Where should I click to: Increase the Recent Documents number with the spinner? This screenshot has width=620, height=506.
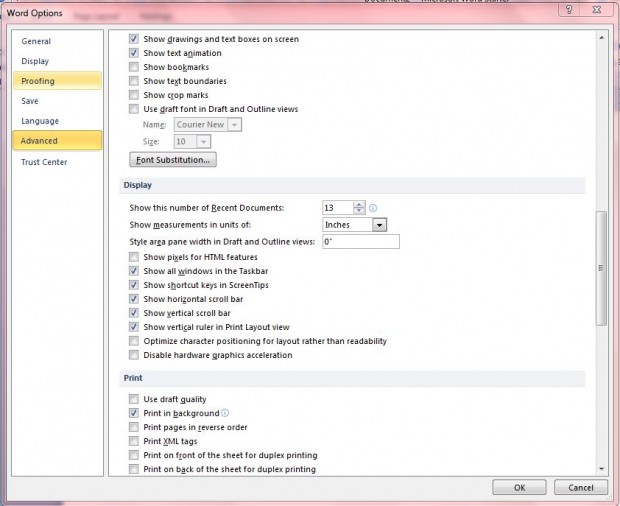pos(359,205)
